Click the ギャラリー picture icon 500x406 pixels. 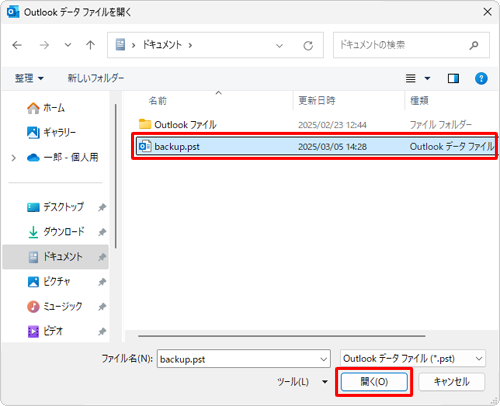point(33,133)
